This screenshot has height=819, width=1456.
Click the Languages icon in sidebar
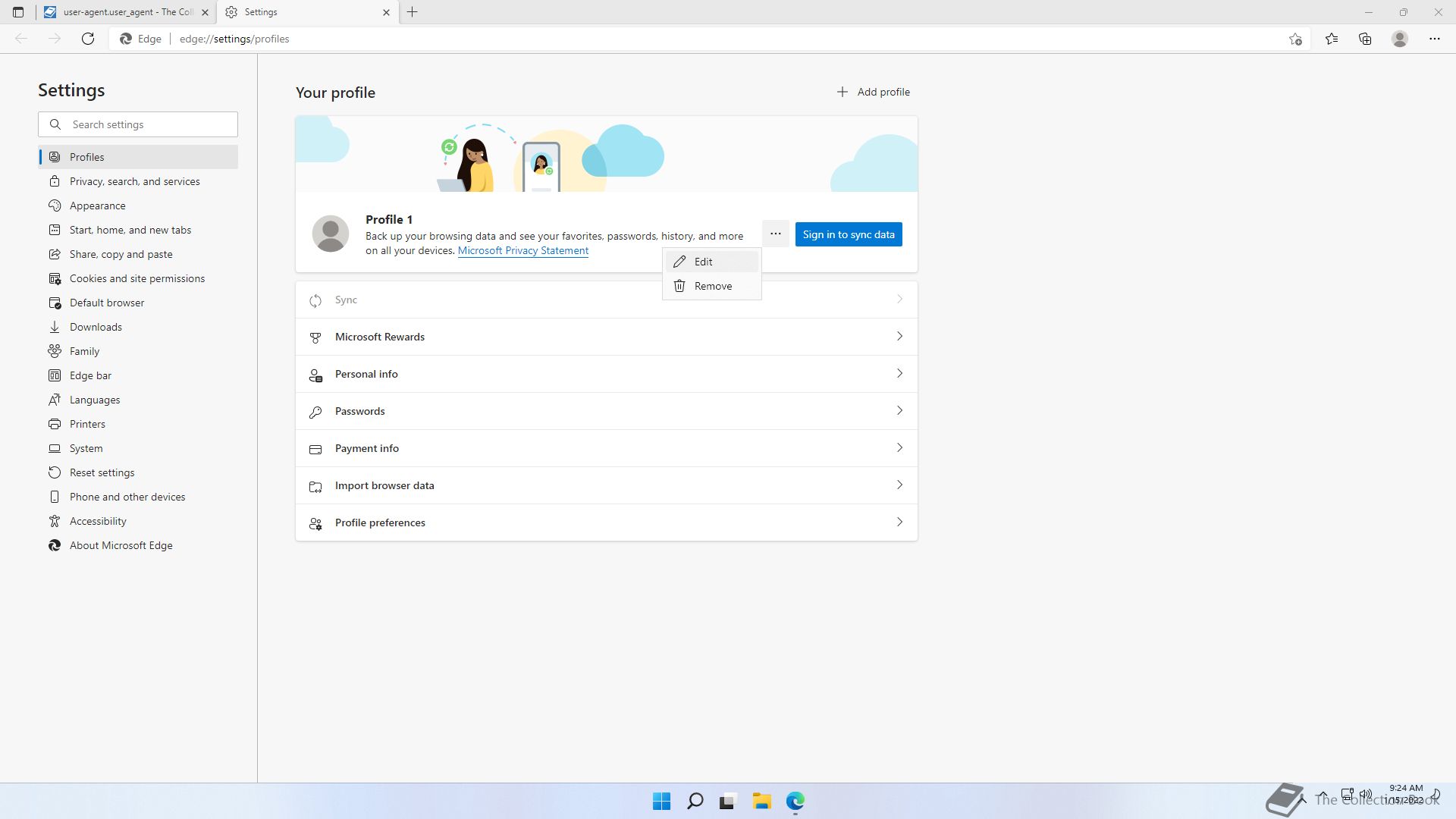pos(55,400)
